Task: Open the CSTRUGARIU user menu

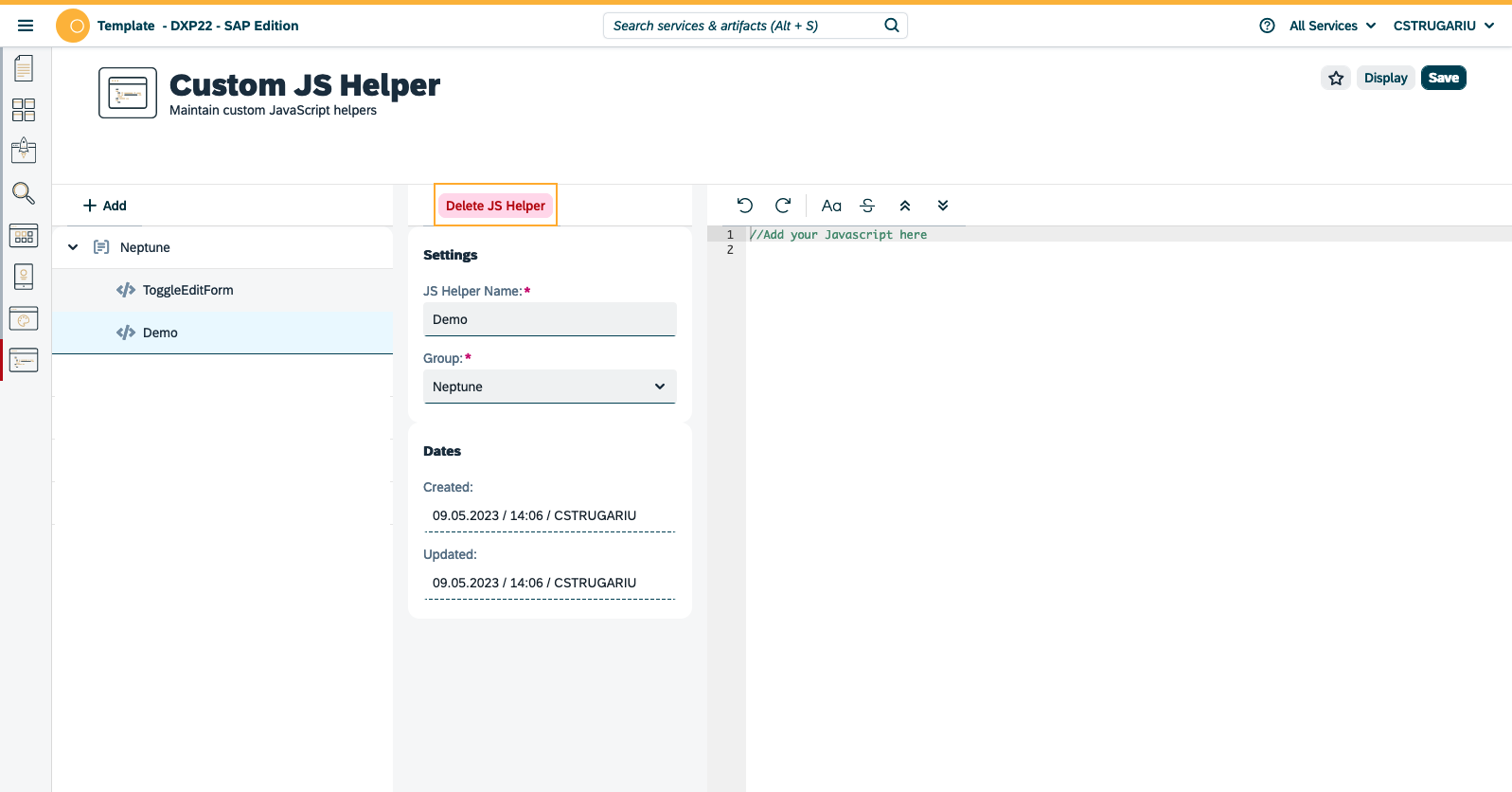Action: (x=1444, y=26)
